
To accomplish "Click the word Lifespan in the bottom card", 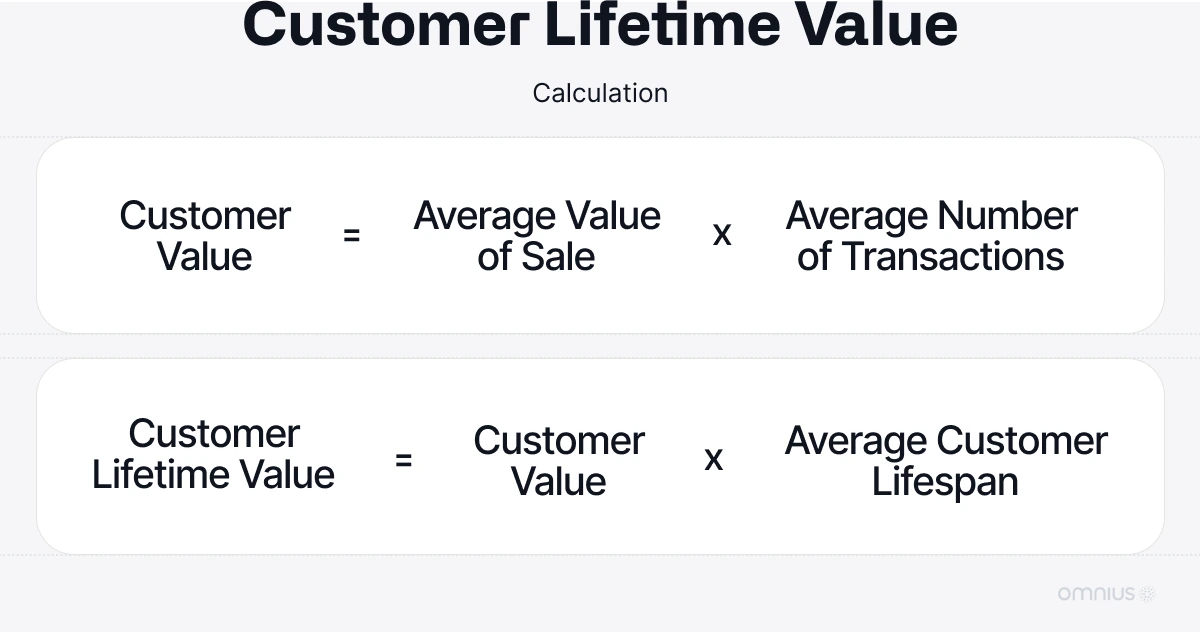I will pos(945,482).
